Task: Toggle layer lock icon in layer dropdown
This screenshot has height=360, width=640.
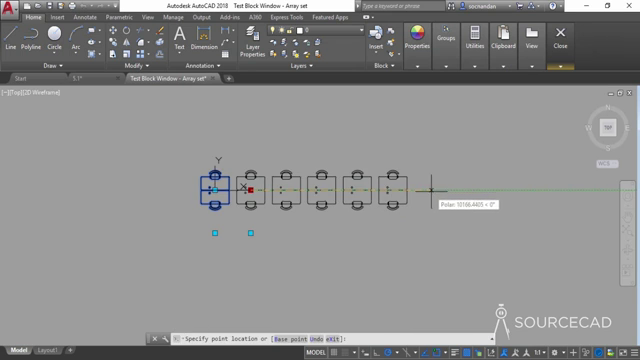Action: tap(289, 30)
